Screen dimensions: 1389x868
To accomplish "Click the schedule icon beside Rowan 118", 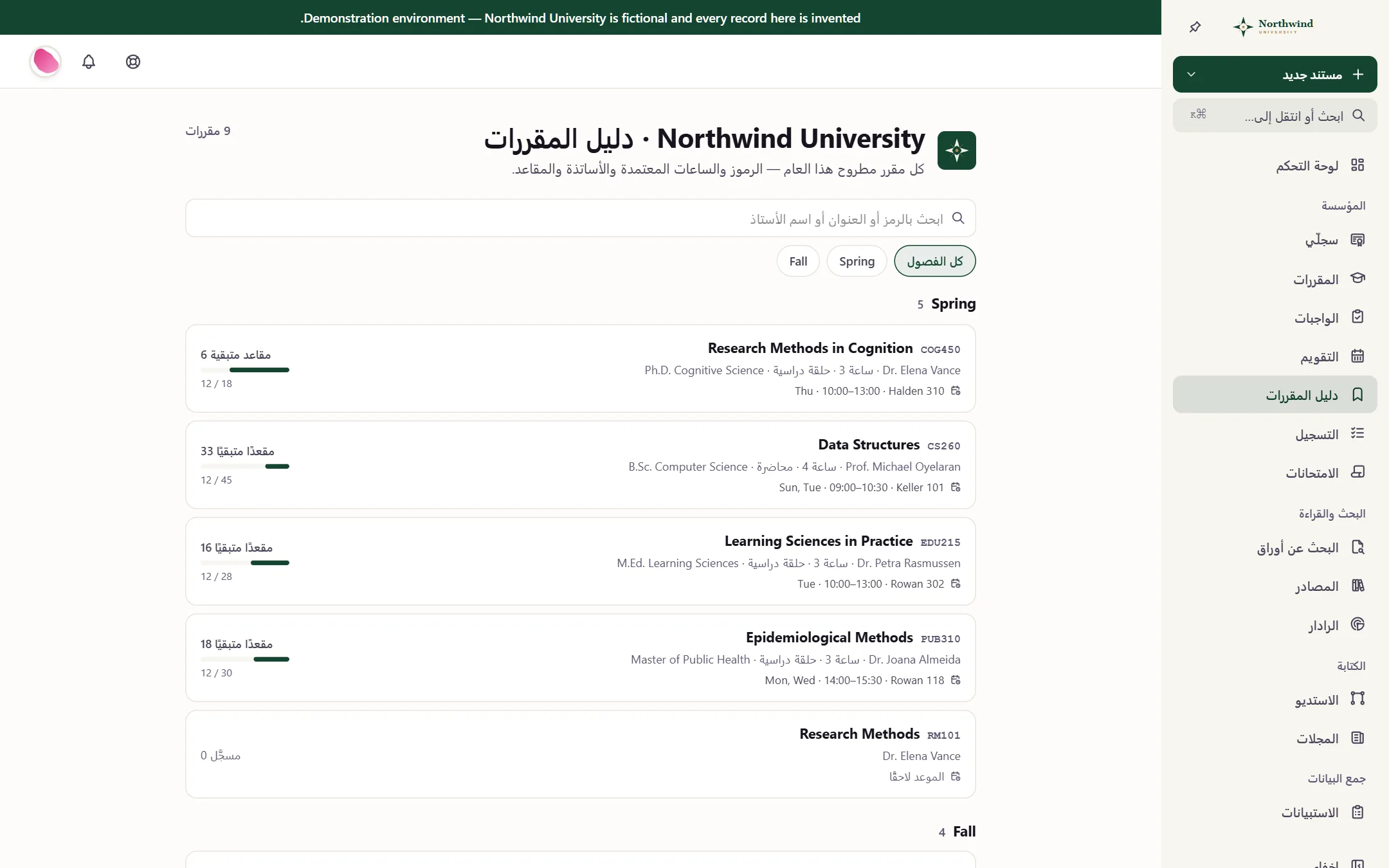I will point(956,680).
